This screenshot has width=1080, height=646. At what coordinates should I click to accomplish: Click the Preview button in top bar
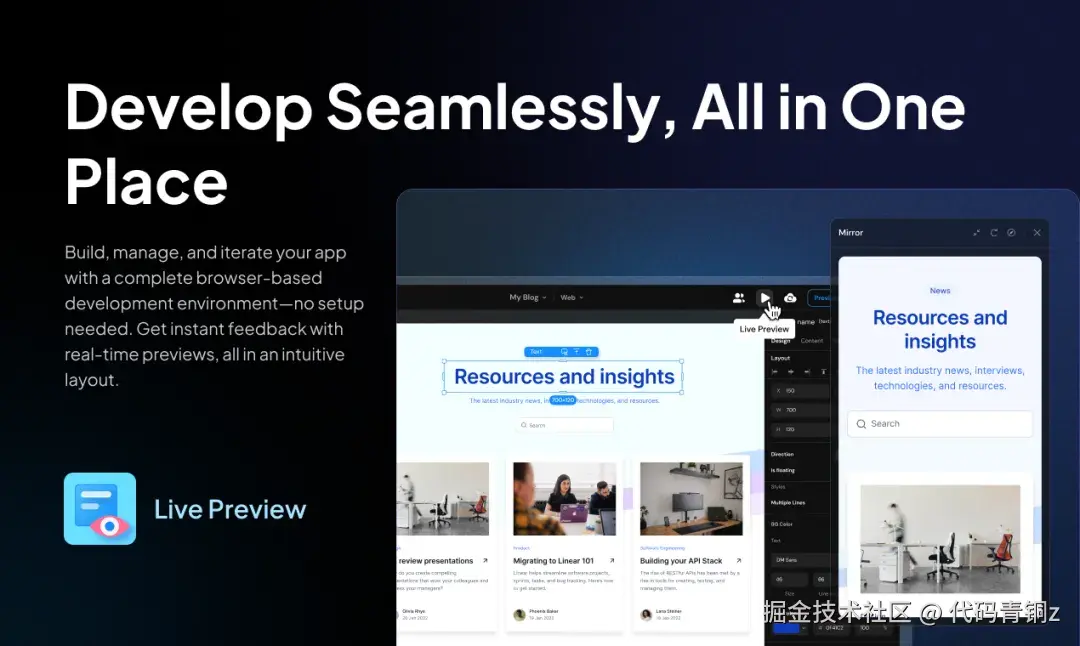tap(820, 298)
